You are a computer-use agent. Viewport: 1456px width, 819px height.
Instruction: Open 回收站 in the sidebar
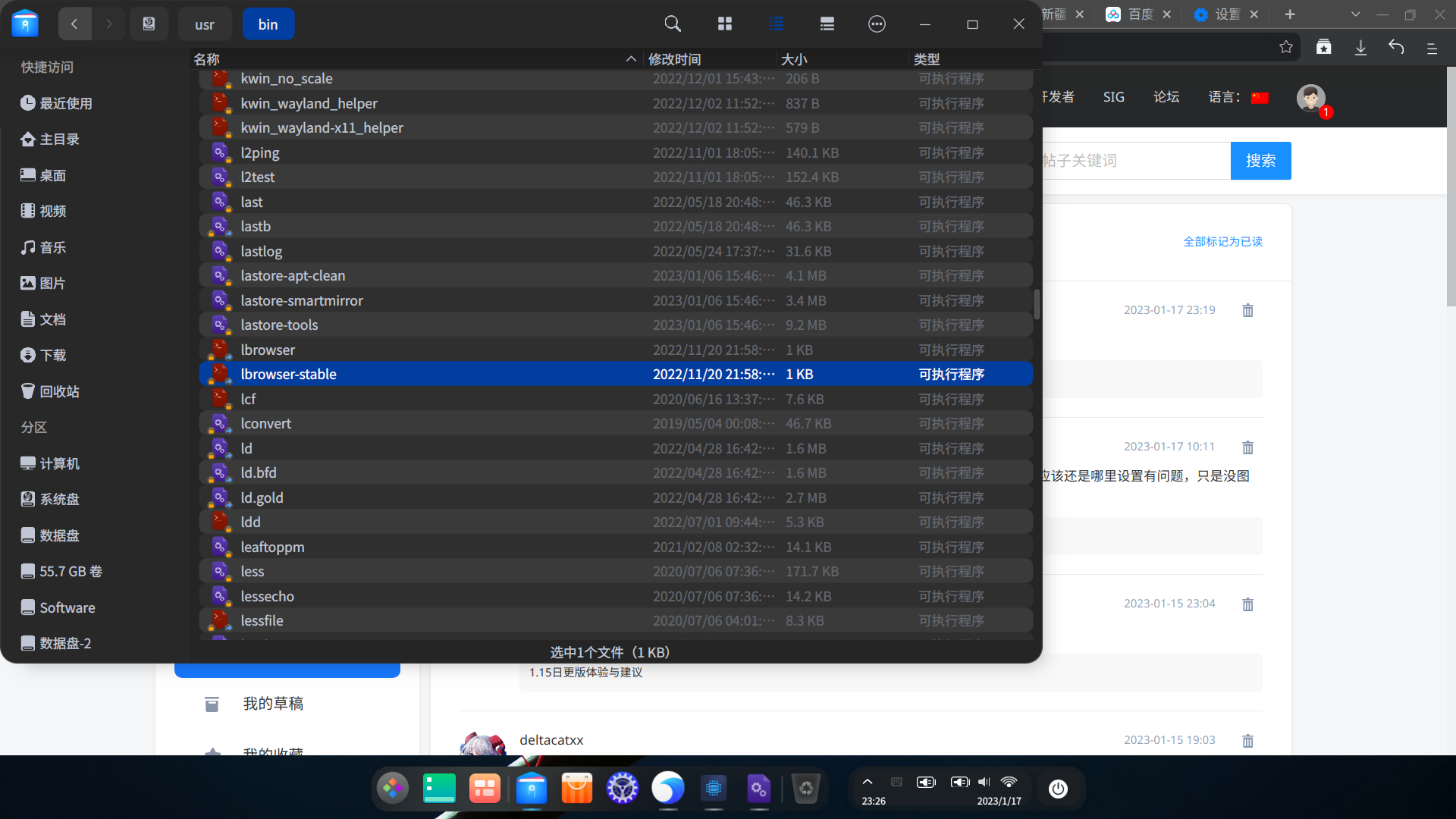tap(59, 391)
